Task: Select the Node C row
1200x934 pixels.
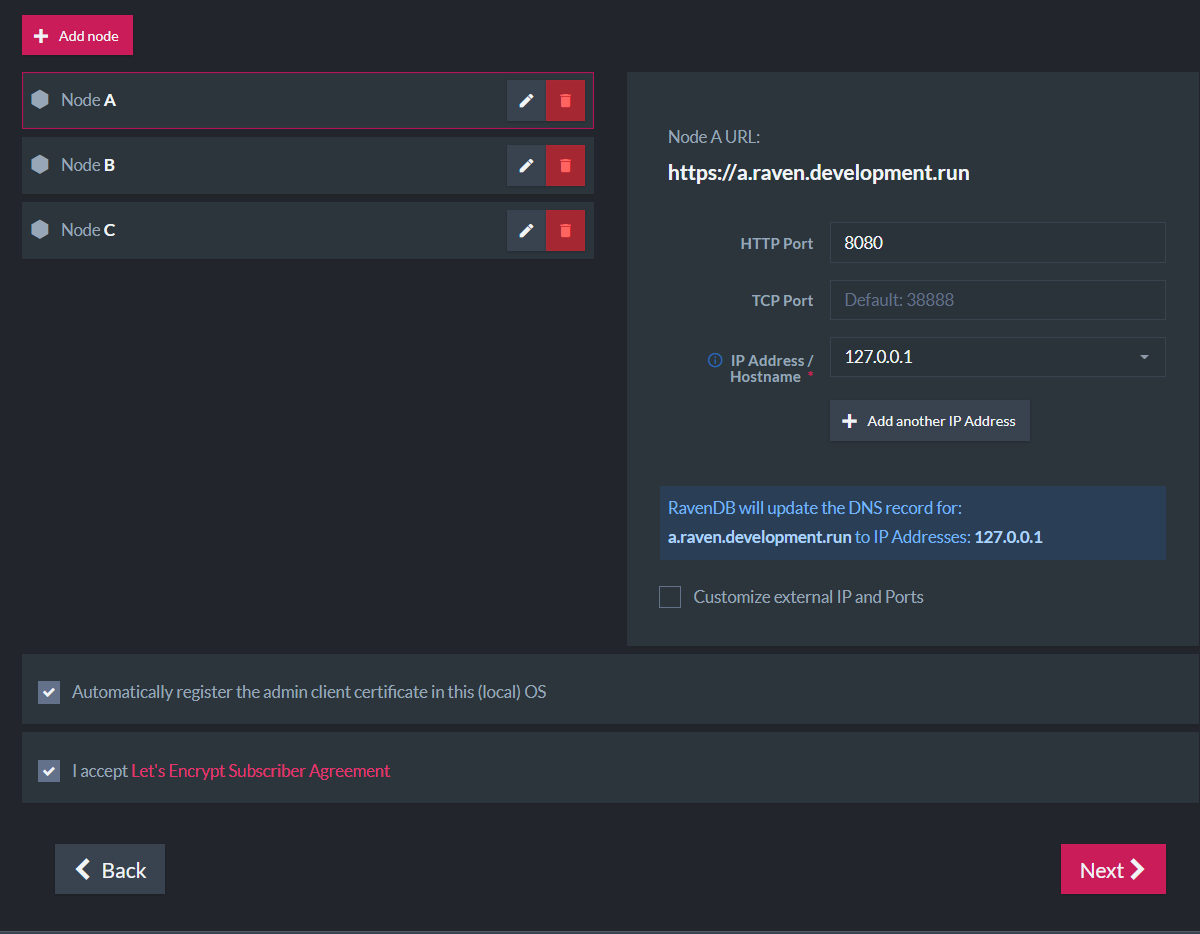Action: point(308,230)
